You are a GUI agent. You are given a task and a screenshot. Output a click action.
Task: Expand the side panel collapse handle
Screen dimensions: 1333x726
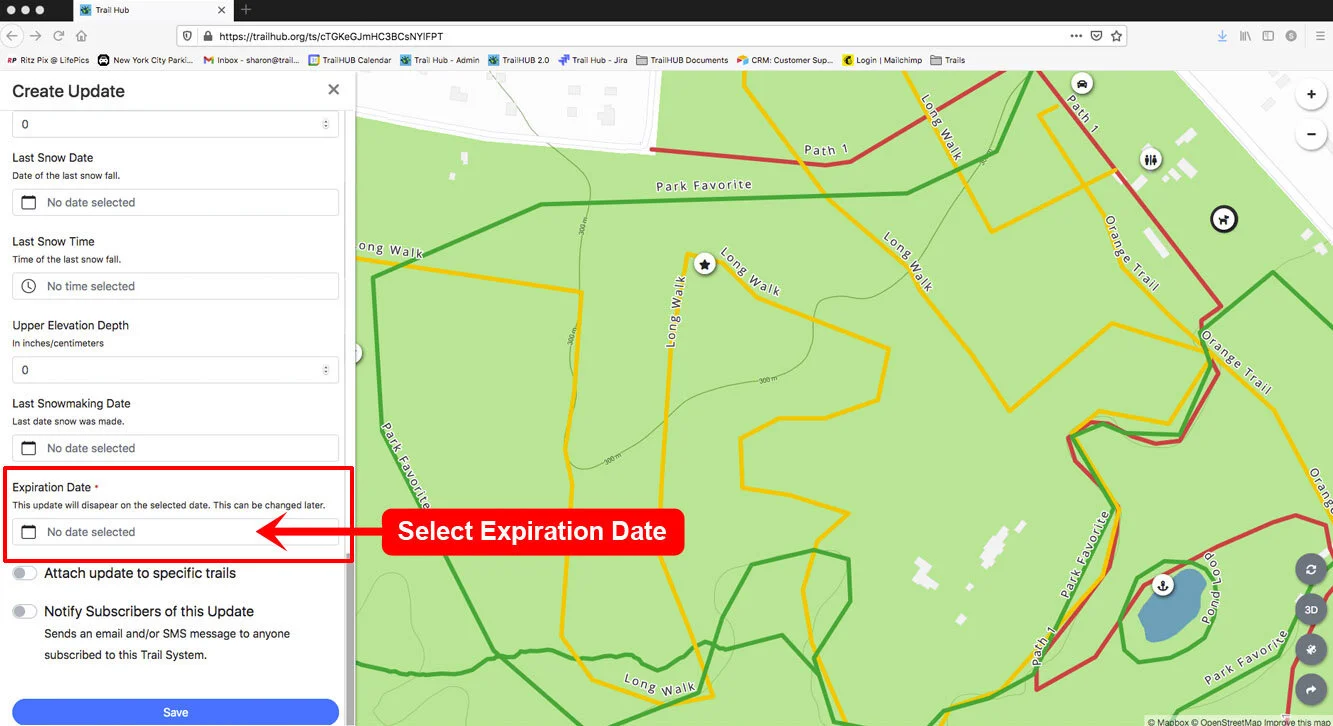[358, 352]
